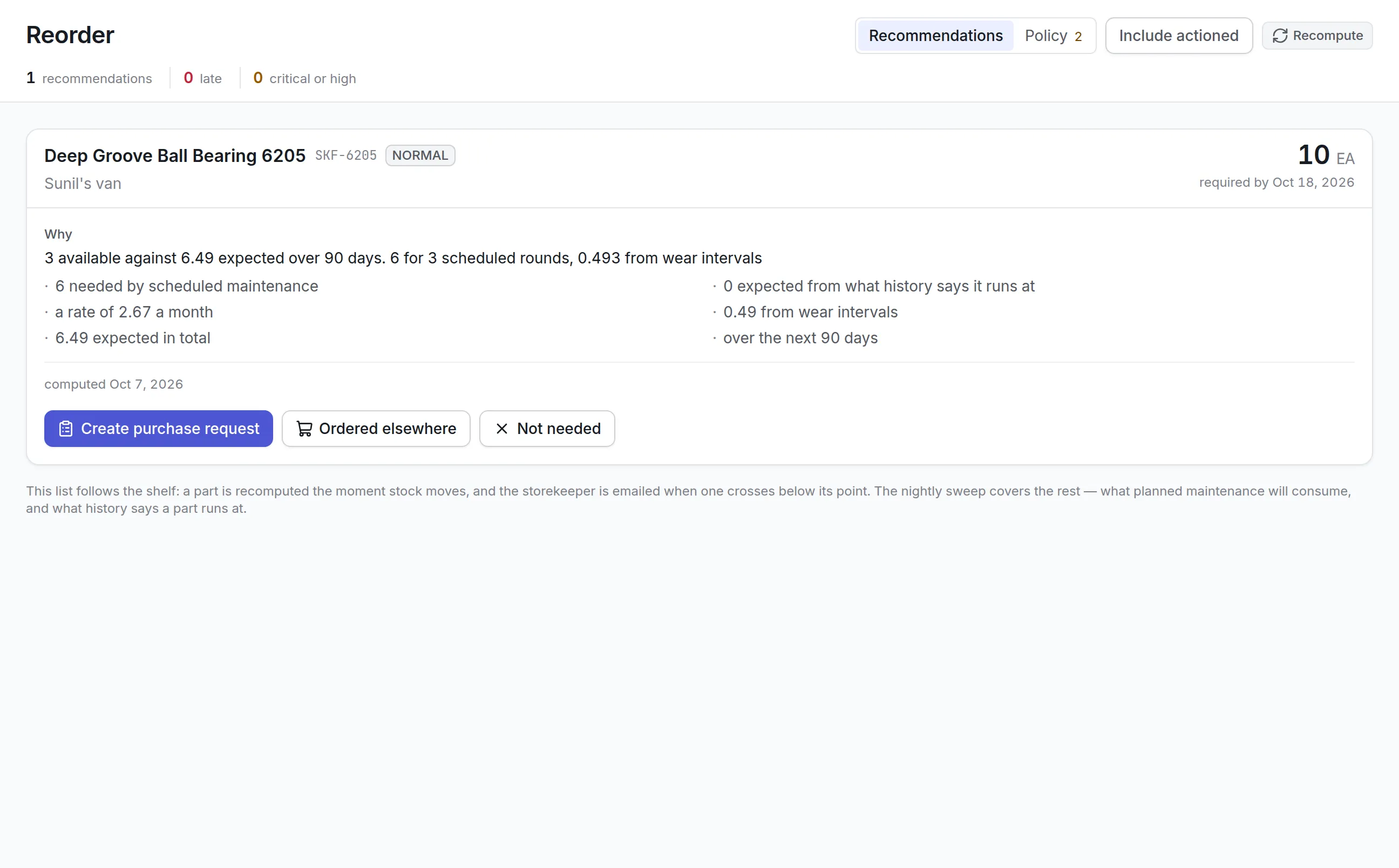This screenshot has width=1399, height=868.
Task: Switch to the Recommendations tab
Action: pyautogui.click(x=935, y=36)
